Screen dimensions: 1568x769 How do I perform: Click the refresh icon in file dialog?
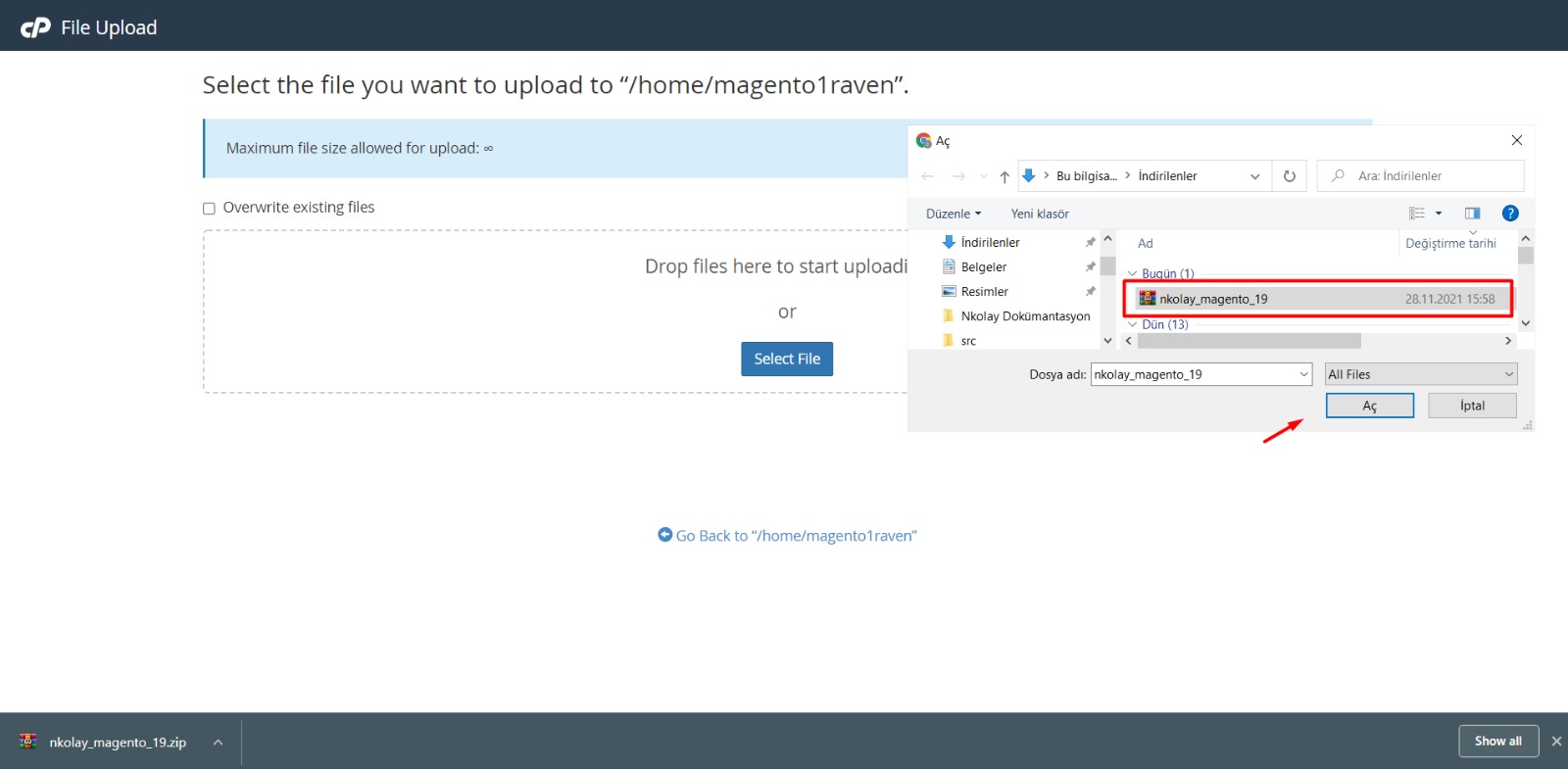pyautogui.click(x=1289, y=176)
